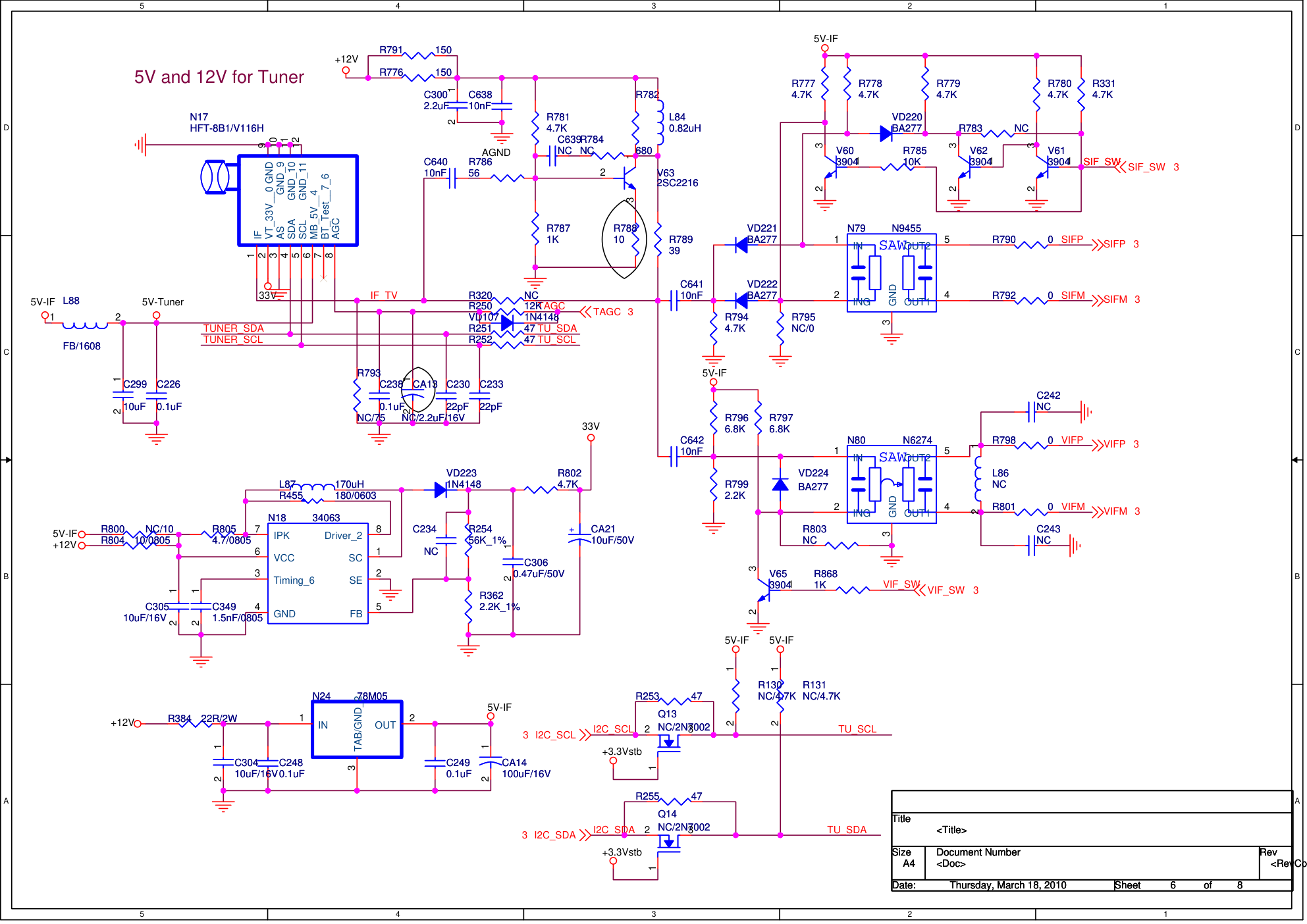Image resolution: width=1307 pixels, height=924 pixels.
Task: Select the N17 HFT-8B1/V116H tuner block
Action: click(x=298, y=201)
